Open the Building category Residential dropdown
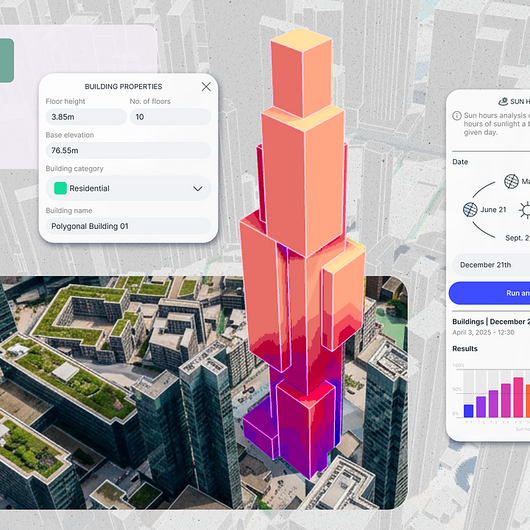The image size is (530, 530). pos(128,188)
